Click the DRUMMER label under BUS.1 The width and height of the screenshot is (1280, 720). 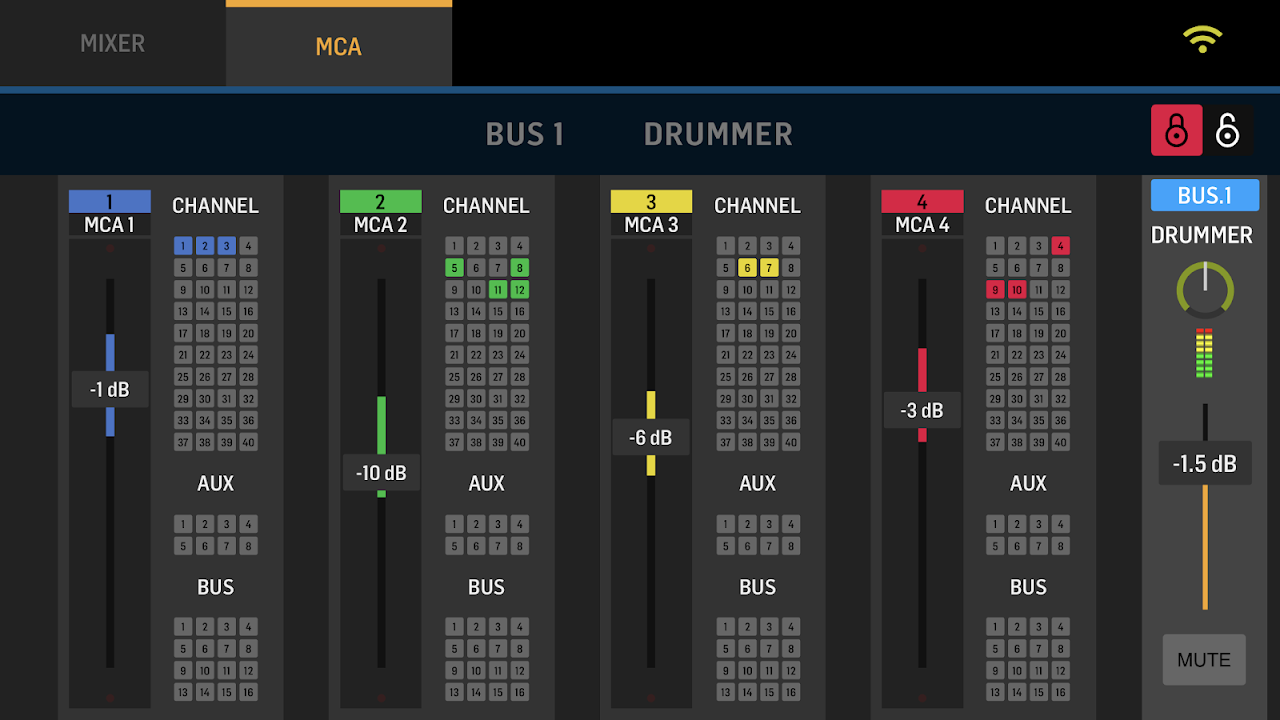1202,235
